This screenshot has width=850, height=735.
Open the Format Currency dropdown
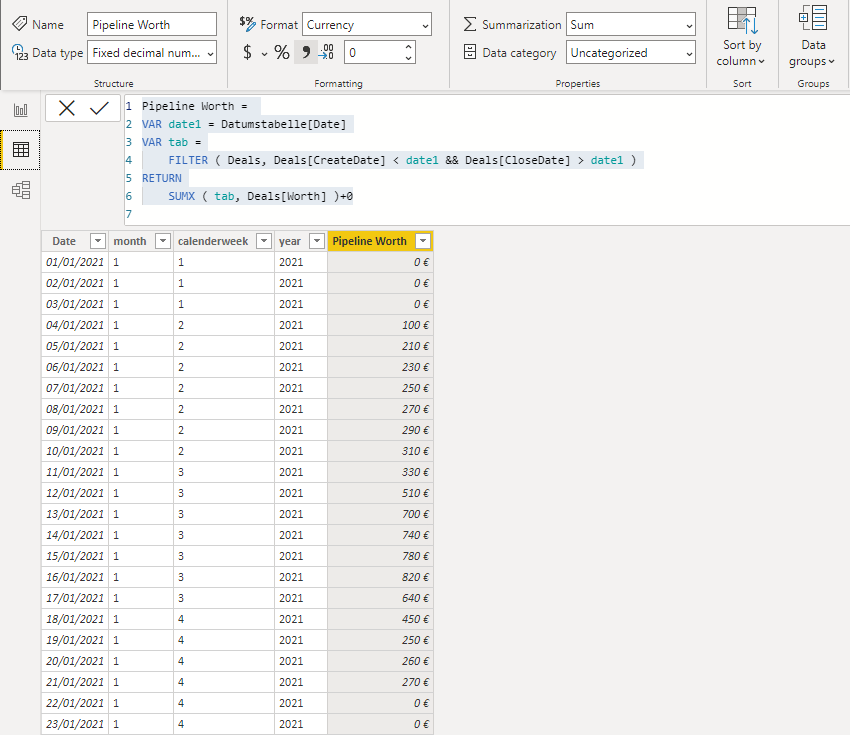pos(367,24)
